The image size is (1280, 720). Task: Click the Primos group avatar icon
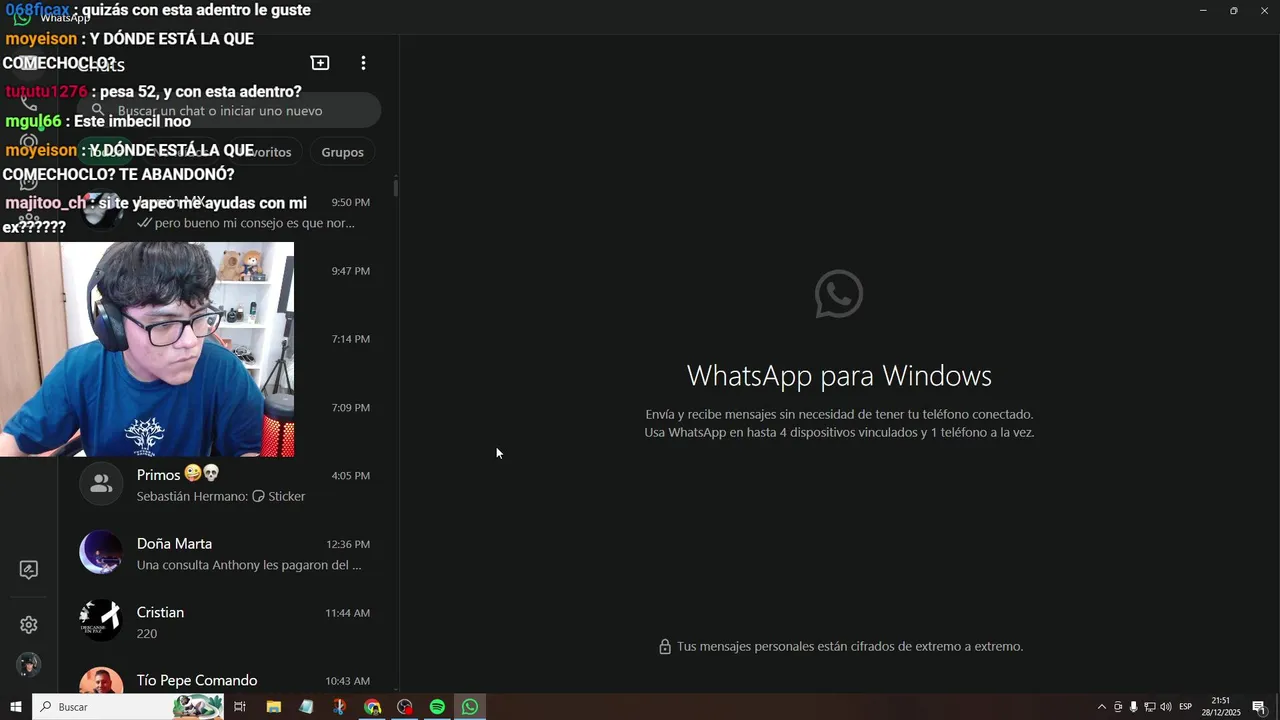[101, 484]
